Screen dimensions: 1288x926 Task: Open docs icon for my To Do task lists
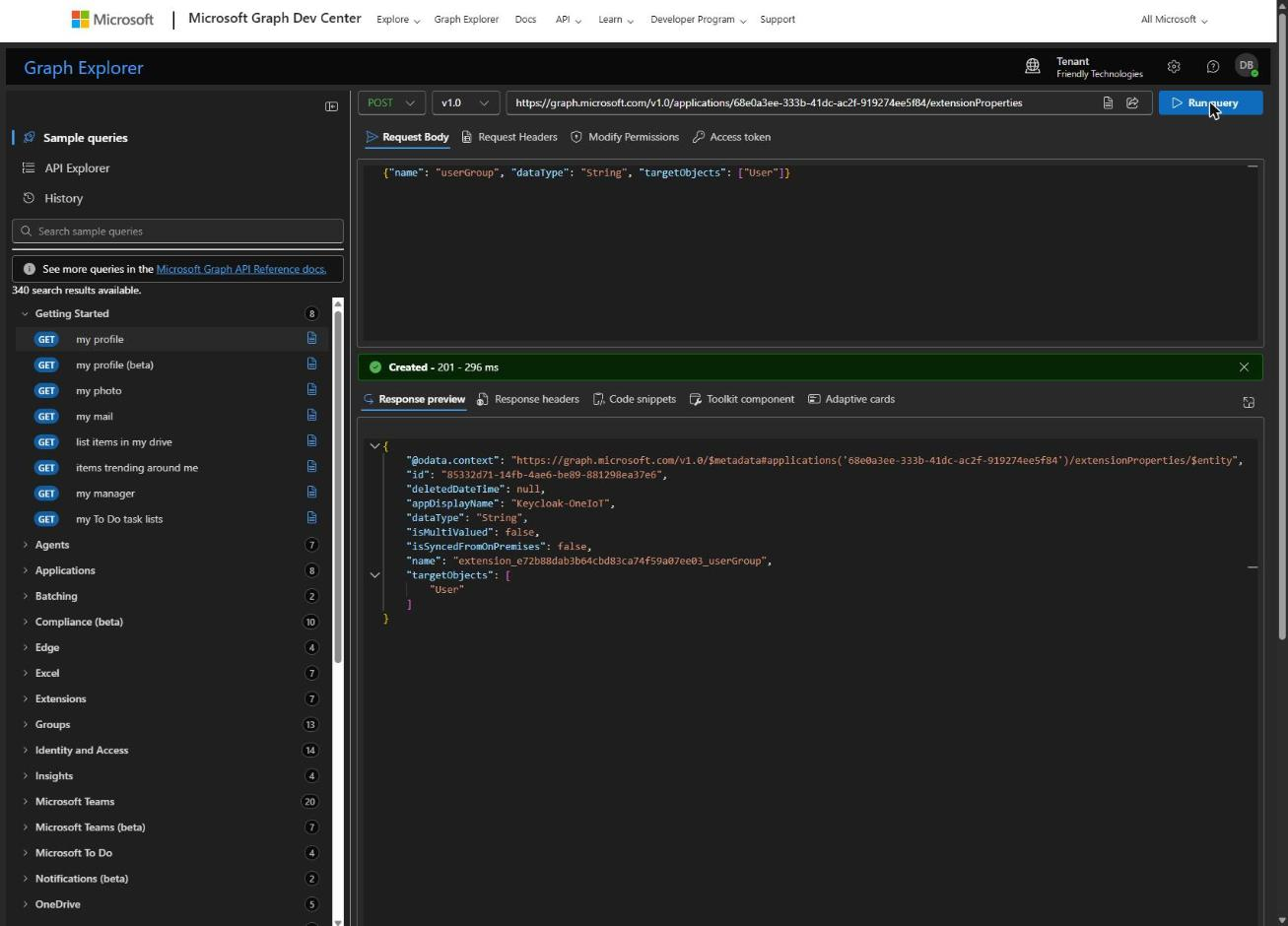pos(311,517)
